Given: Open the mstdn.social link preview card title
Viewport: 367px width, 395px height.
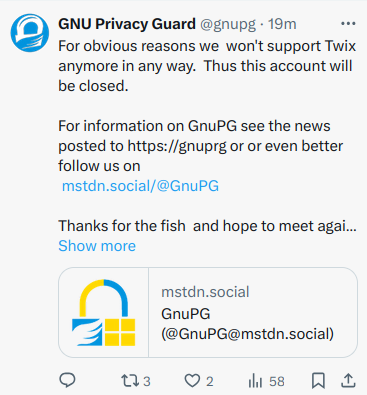Looking at the screenshot, I should tap(247, 324).
